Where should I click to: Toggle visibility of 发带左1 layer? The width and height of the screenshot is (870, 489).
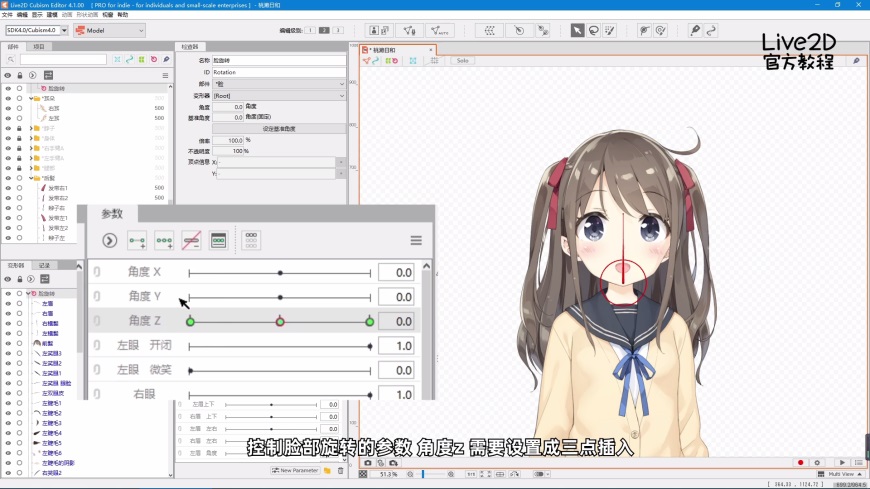click(x=8, y=218)
